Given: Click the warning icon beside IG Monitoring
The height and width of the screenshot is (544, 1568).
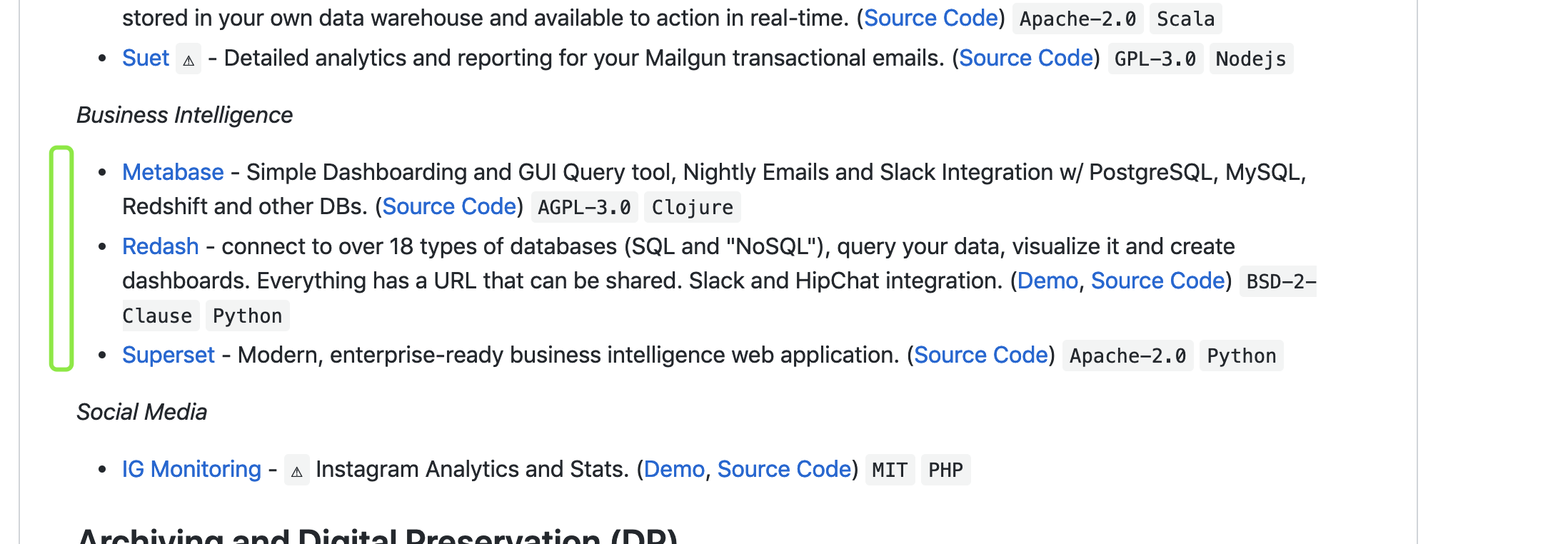Looking at the screenshot, I should (x=296, y=470).
